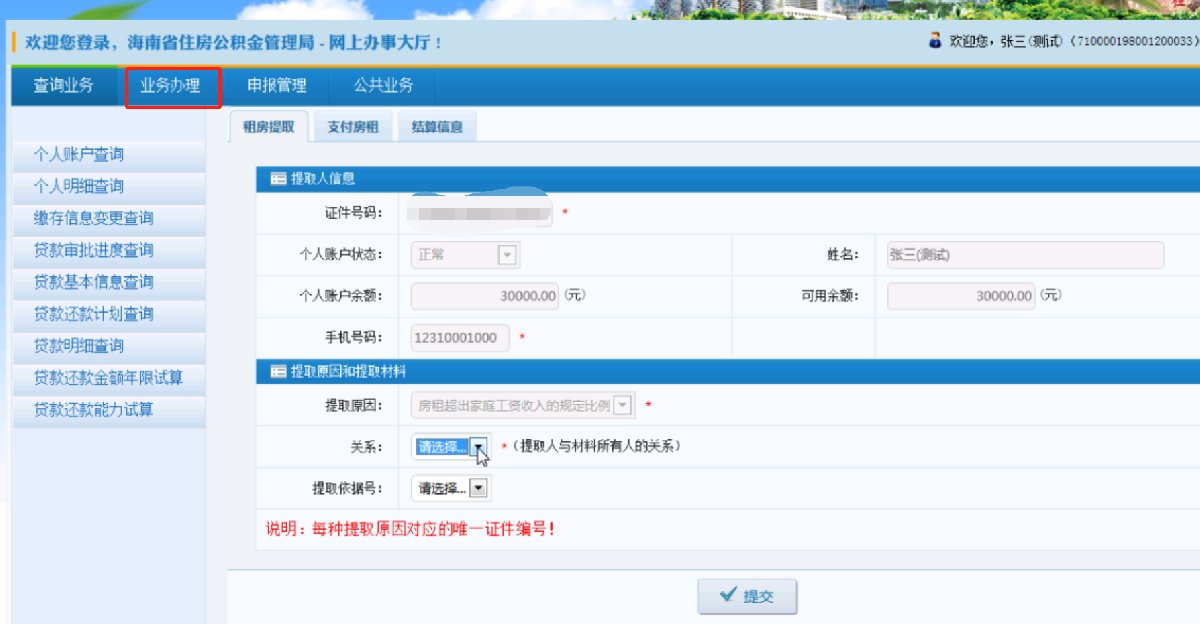Open the 关系 dropdown arrow

480,447
